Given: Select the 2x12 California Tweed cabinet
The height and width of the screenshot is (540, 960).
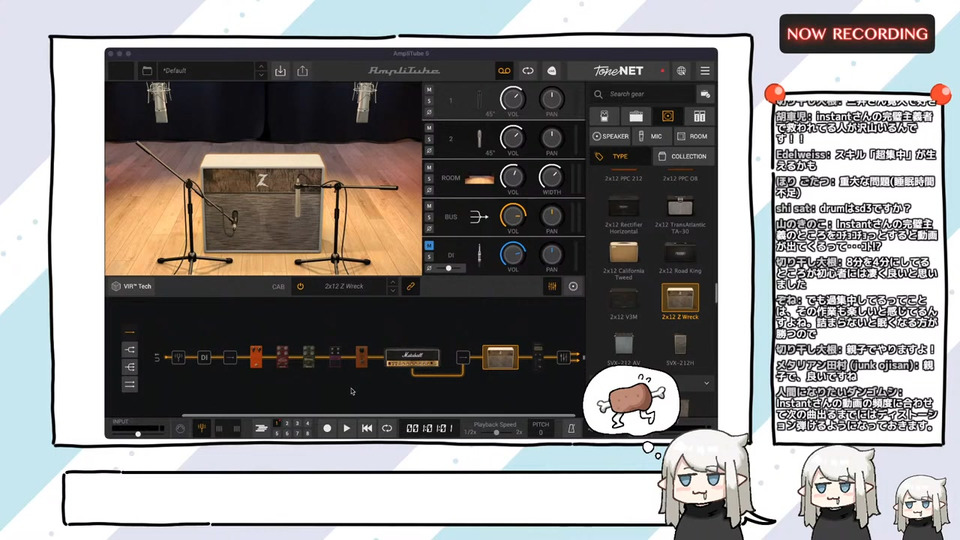Looking at the screenshot, I should click(623, 260).
